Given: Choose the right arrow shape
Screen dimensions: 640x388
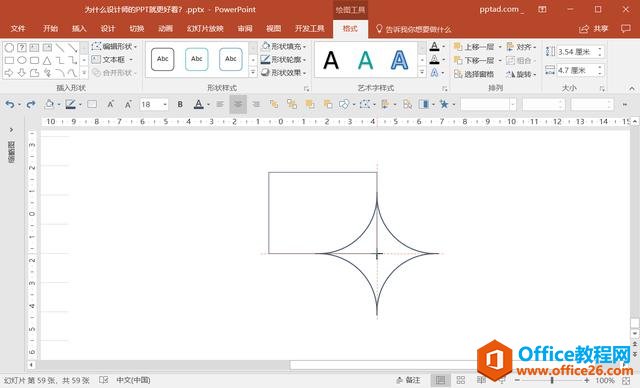Looking at the screenshot, I should point(9,73).
